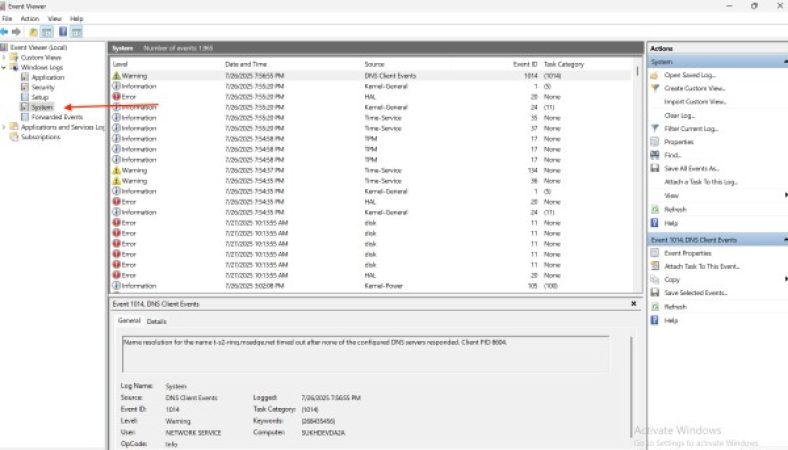Screen dimensions: 788x450
Task: Click the NETWORK SERVICE user value
Action: [x=193, y=432]
